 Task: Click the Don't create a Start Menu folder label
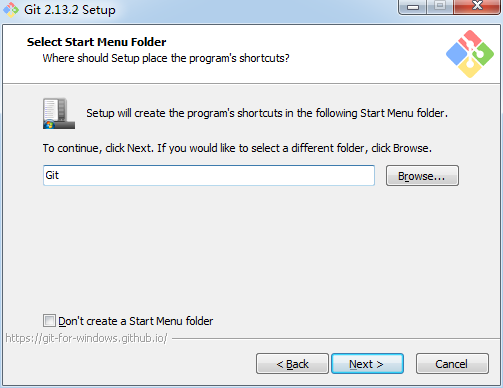[x=136, y=321]
